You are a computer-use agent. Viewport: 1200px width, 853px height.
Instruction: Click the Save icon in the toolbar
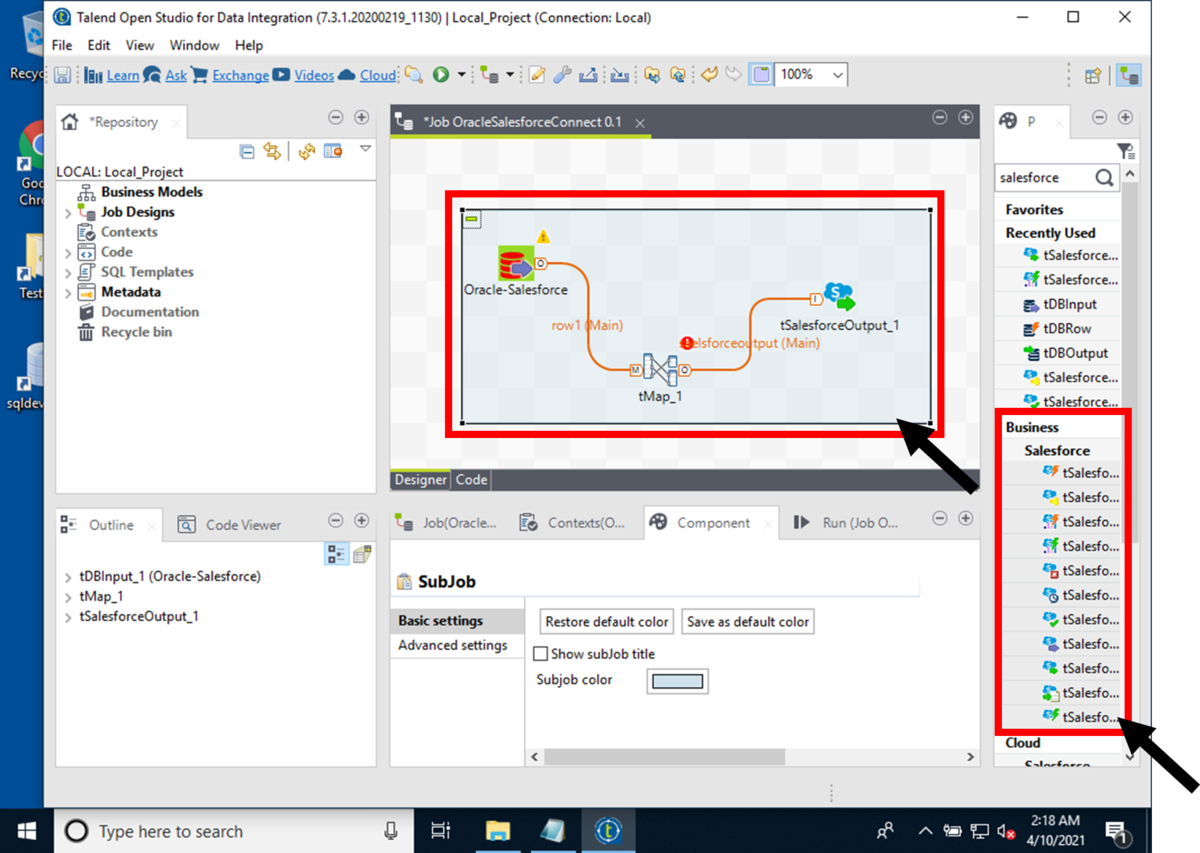tap(62, 75)
